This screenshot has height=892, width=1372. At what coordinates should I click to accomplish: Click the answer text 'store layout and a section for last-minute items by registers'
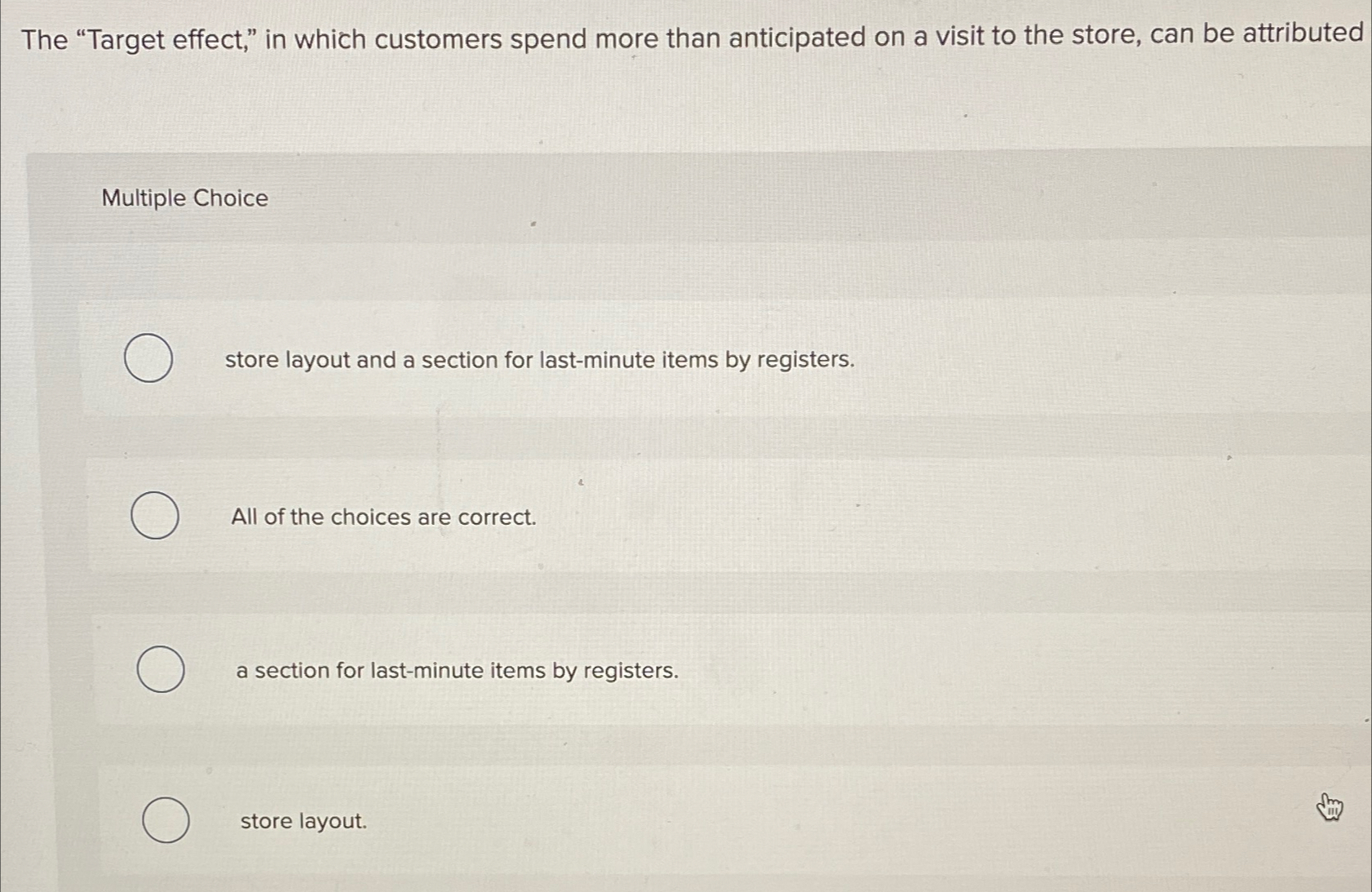[x=539, y=360]
